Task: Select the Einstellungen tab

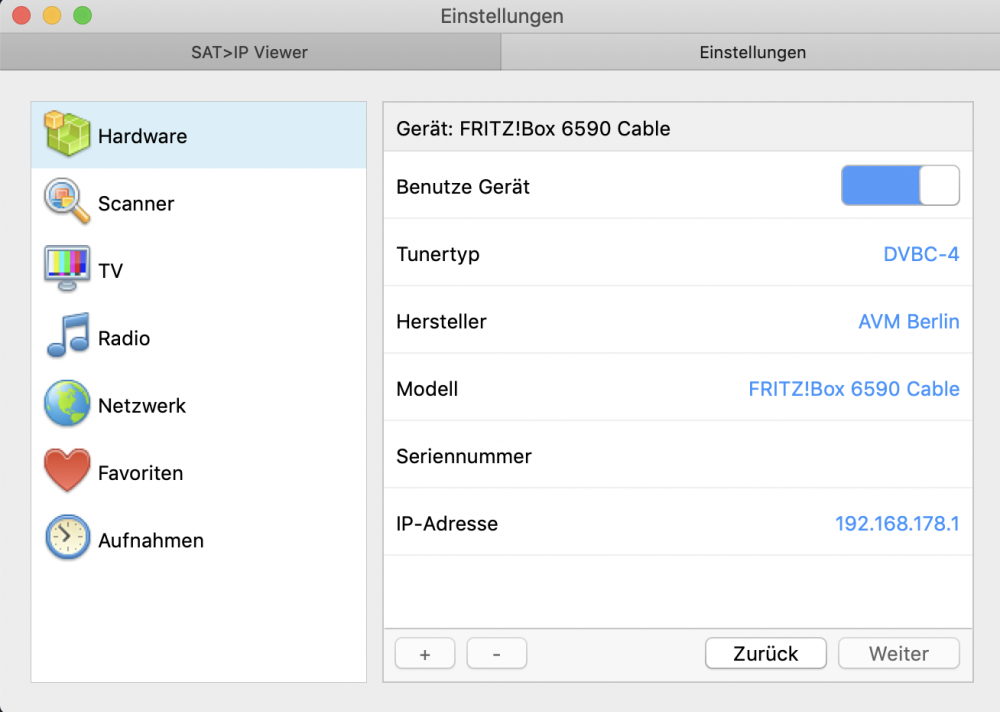Action: pyautogui.click(x=752, y=52)
